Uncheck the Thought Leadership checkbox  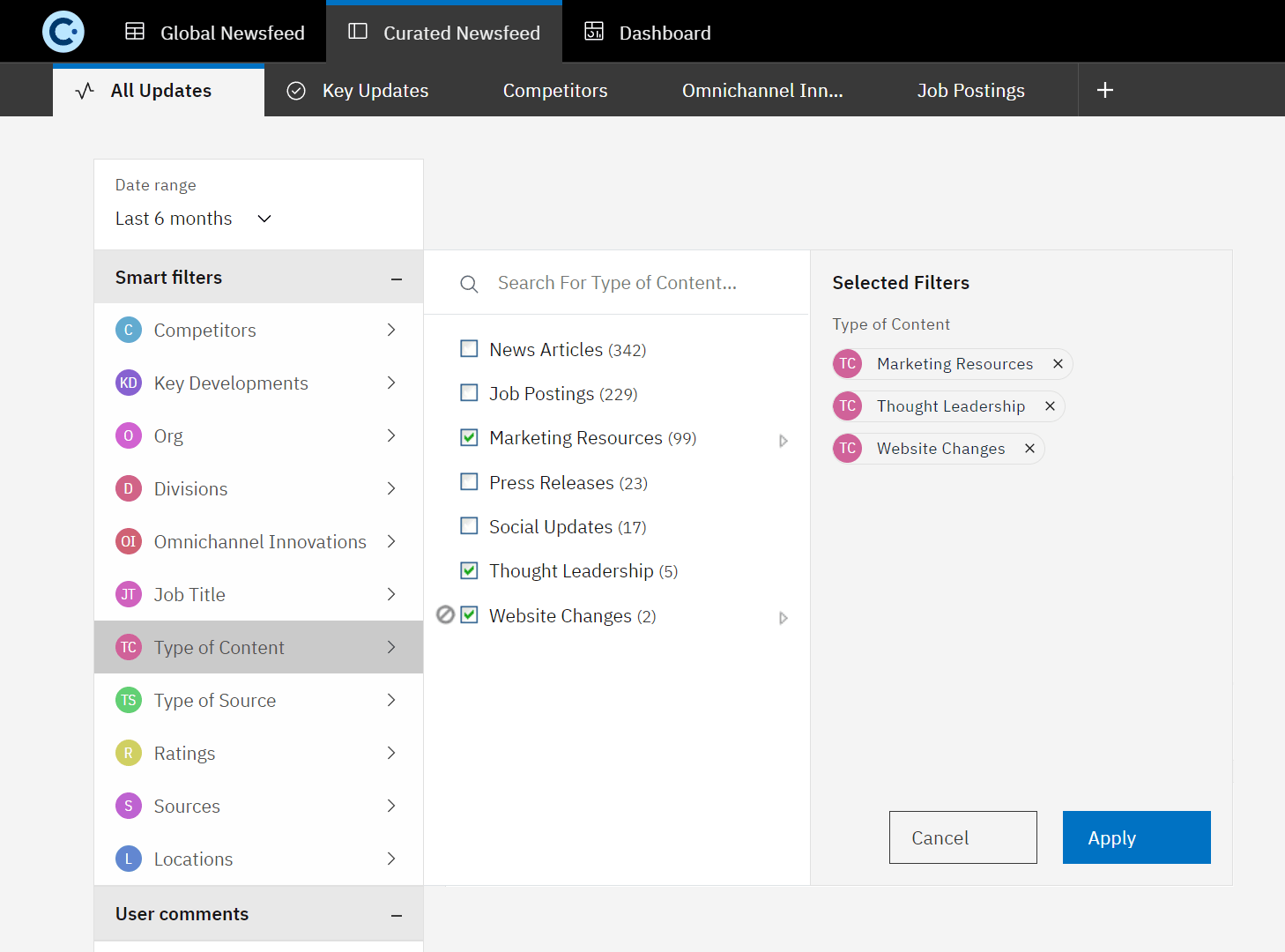pos(470,570)
